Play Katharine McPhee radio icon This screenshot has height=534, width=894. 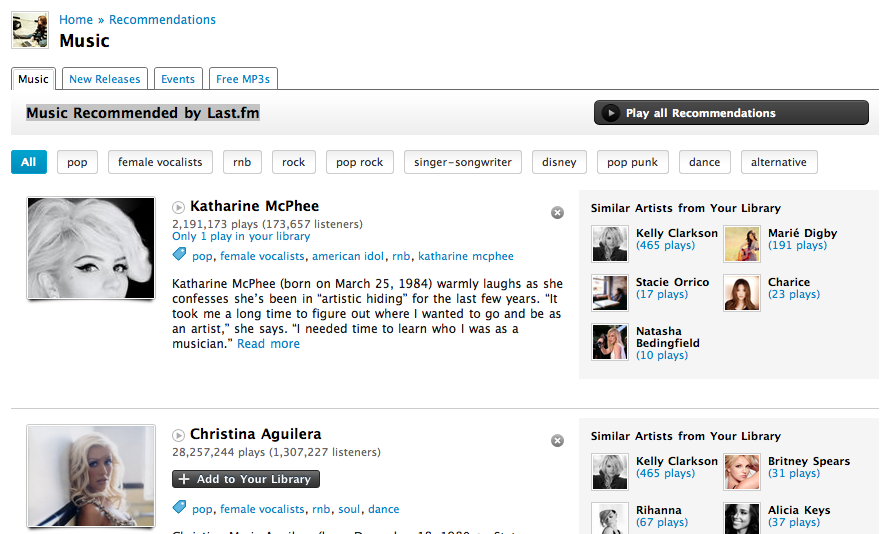tap(178, 207)
